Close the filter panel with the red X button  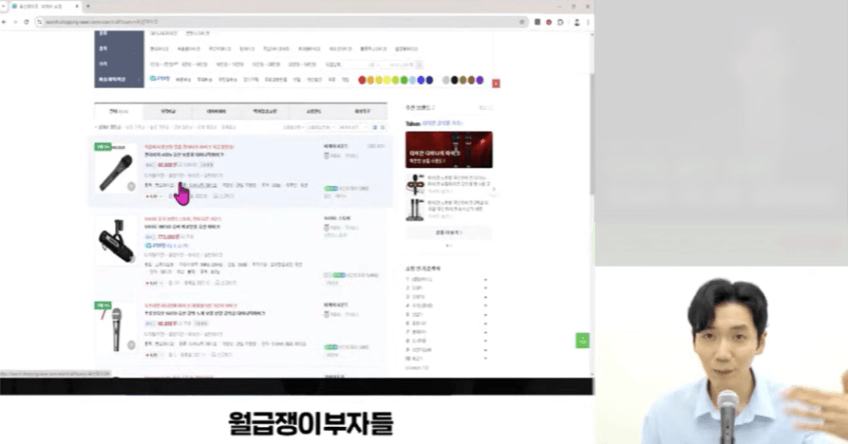(x=496, y=83)
